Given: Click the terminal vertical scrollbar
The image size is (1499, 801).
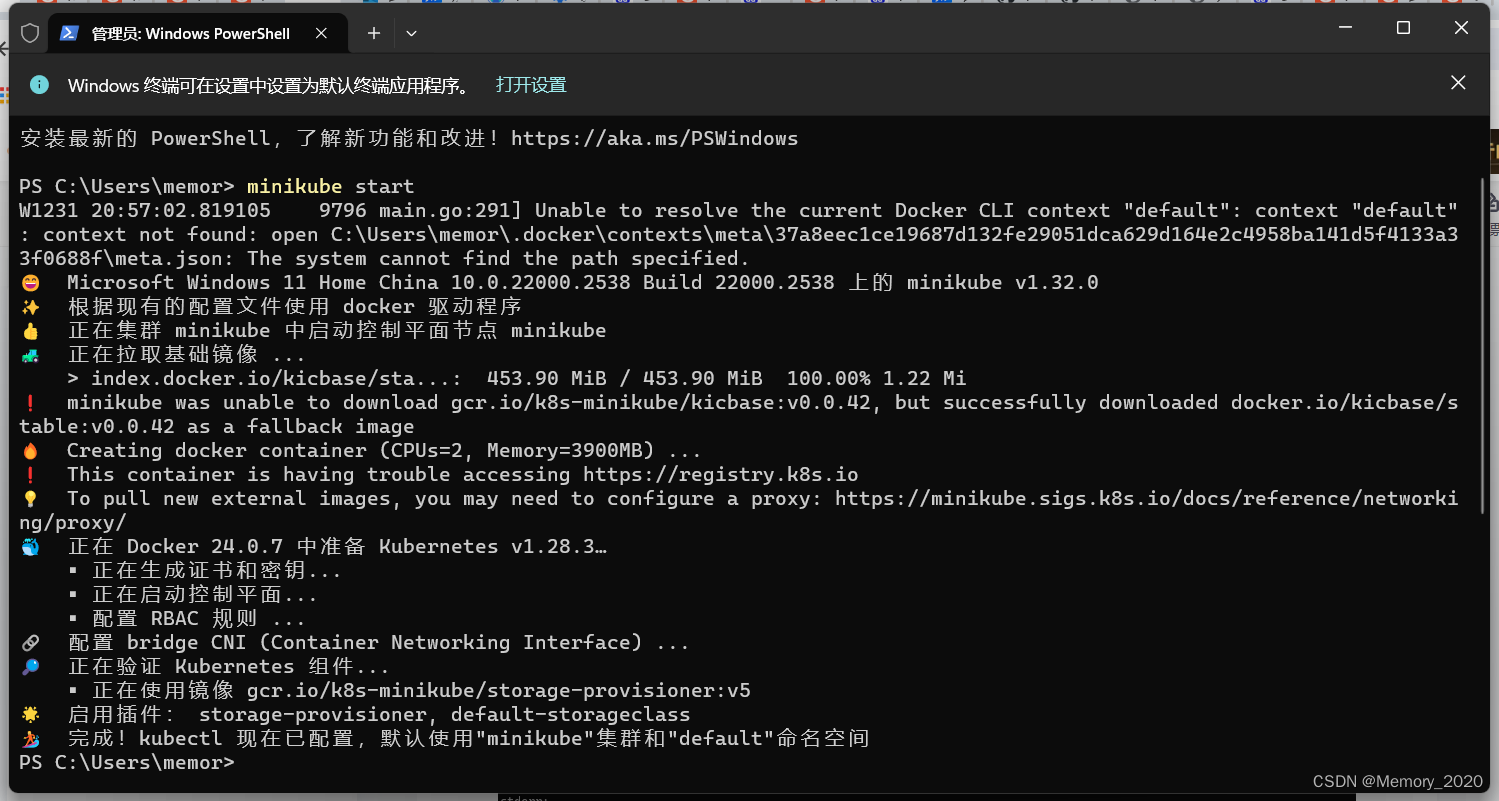Looking at the screenshot, I should (x=1482, y=345).
